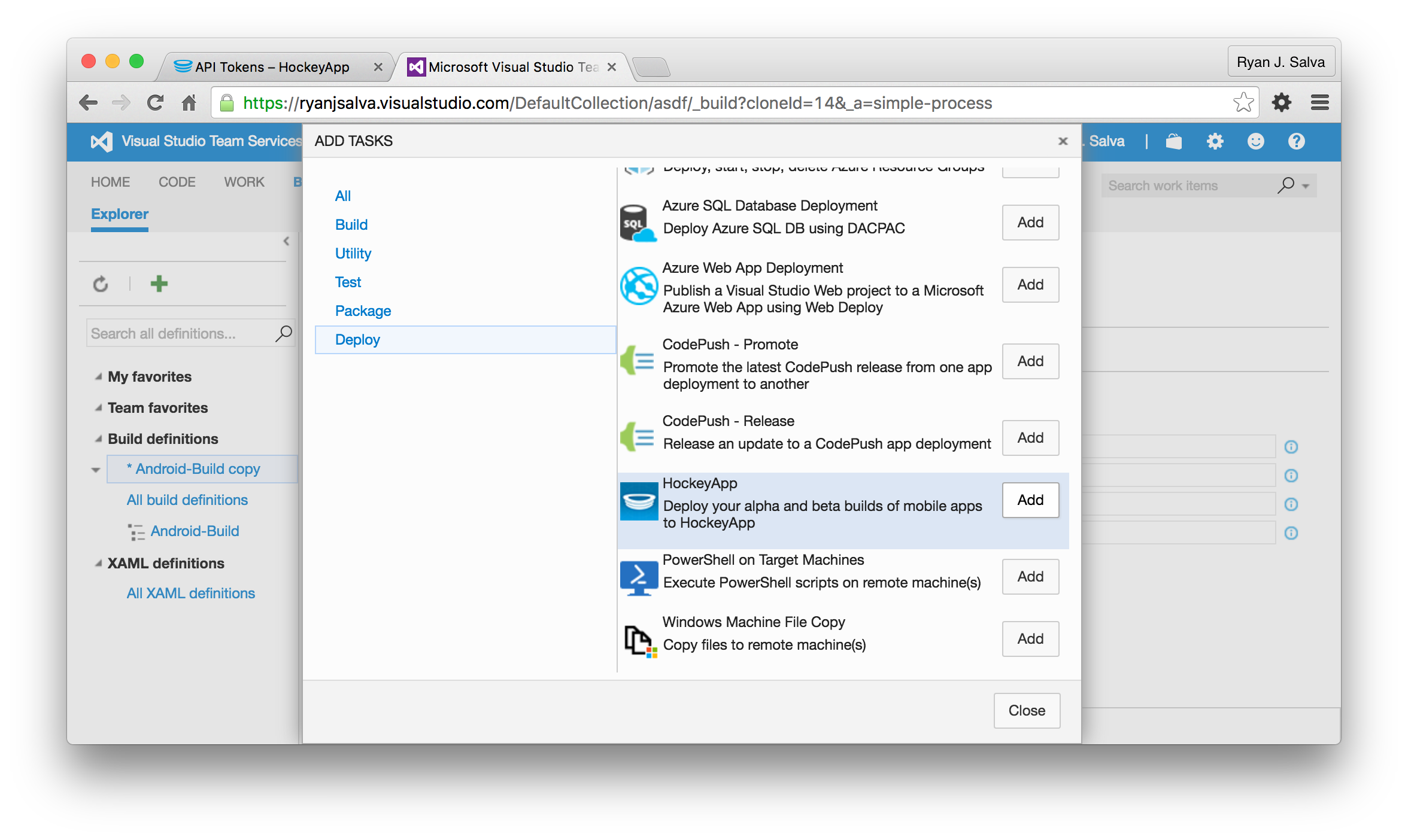Bookmark page with the star icon
This screenshot has width=1408, height=840.
tap(1243, 103)
